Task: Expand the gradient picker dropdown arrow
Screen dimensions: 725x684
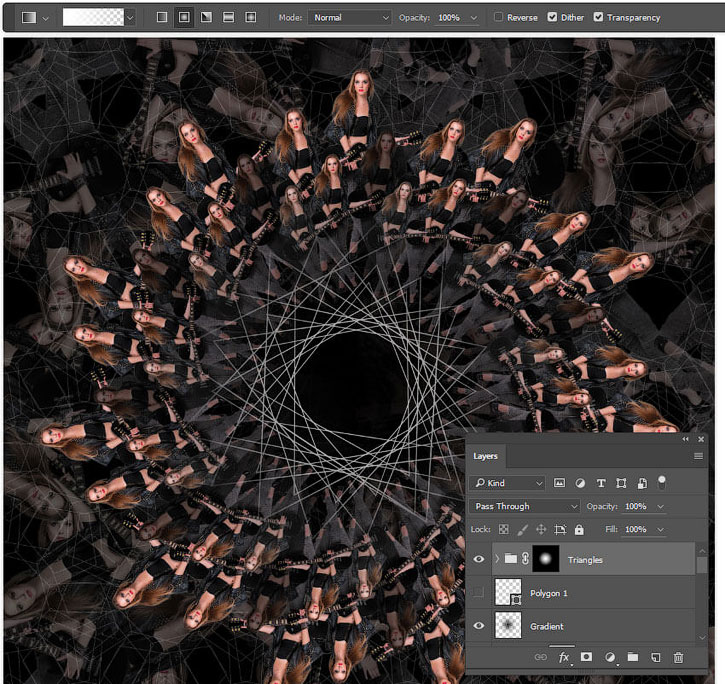Action: tap(130, 18)
